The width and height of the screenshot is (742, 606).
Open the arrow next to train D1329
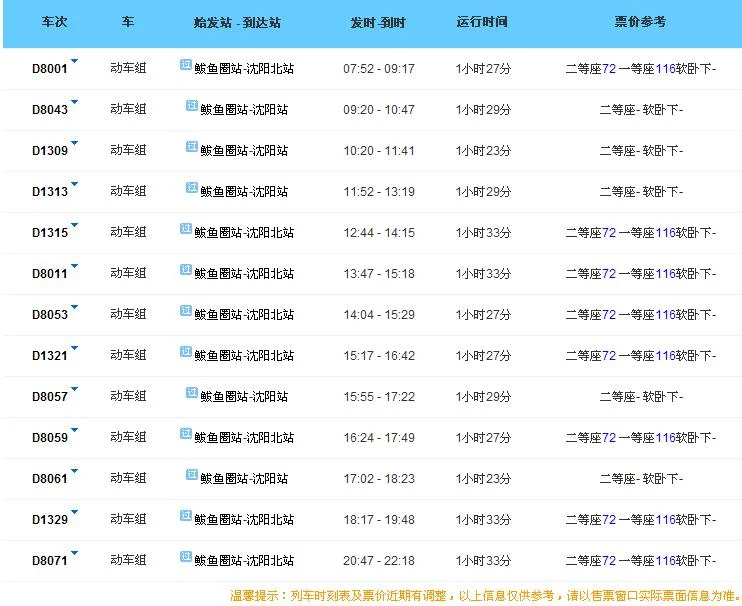(x=74, y=513)
